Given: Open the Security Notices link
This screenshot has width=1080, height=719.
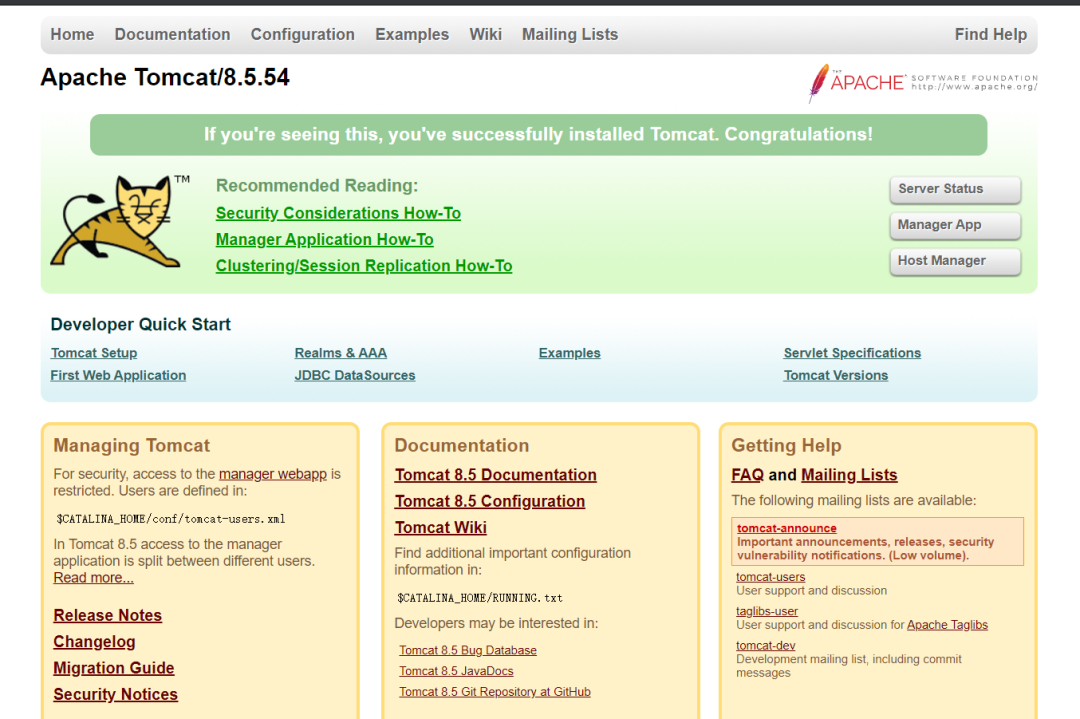Looking at the screenshot, I should [x=116, y=694].
